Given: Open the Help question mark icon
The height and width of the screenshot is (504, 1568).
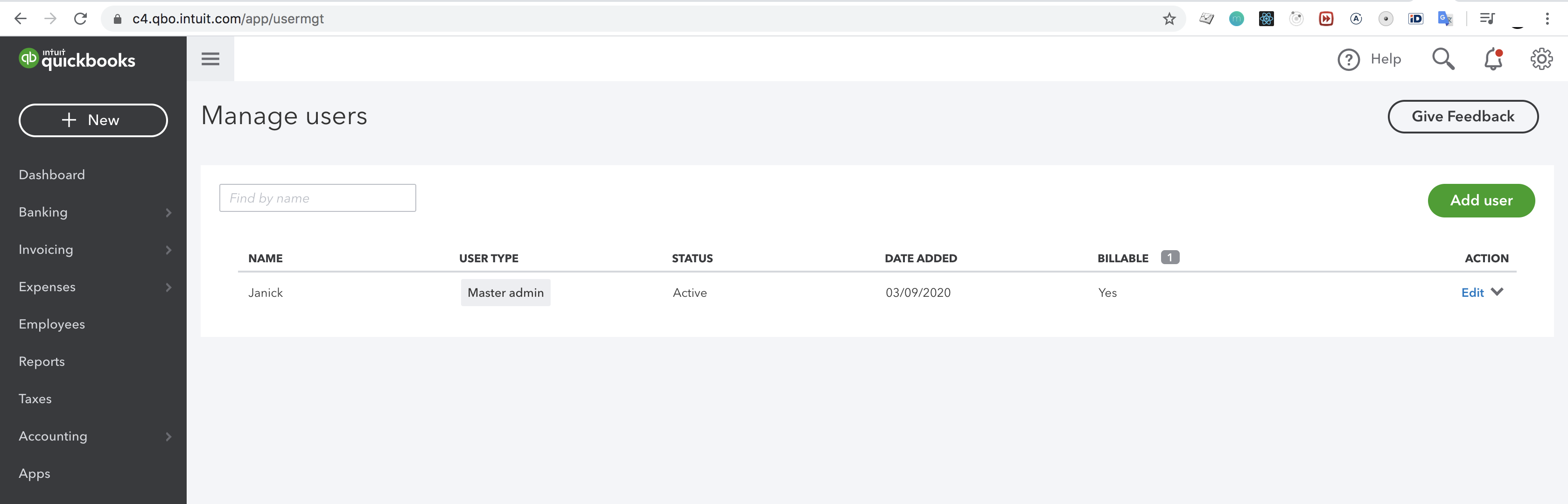Looking at the screenshot, I should (x=1348, y=60).
